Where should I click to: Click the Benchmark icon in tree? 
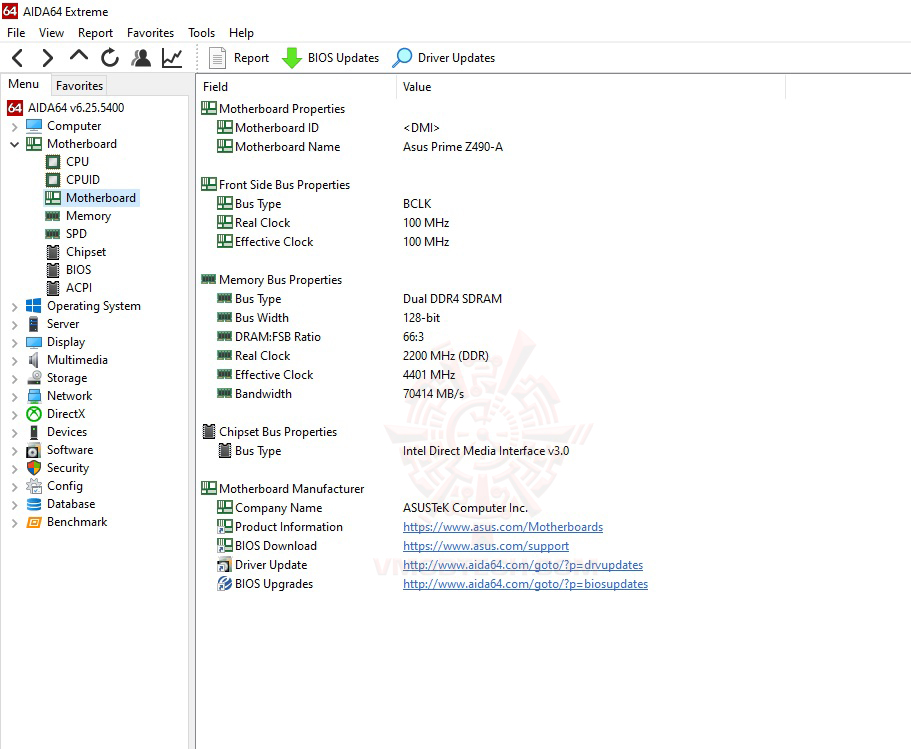(x=34, y=522)
